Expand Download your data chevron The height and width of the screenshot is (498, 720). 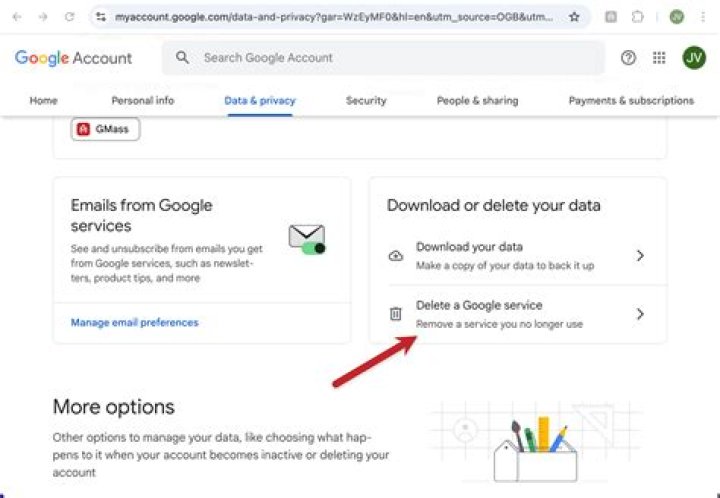point(640,256)
